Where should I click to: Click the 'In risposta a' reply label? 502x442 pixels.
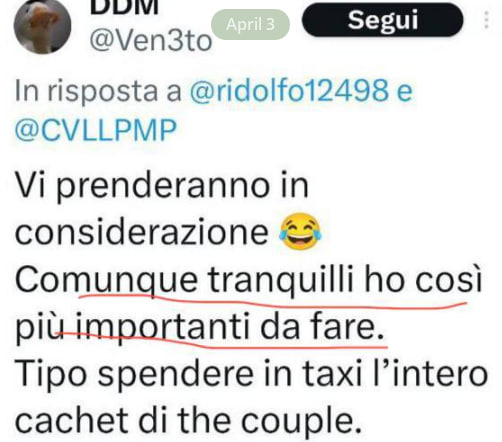point(98,91)
